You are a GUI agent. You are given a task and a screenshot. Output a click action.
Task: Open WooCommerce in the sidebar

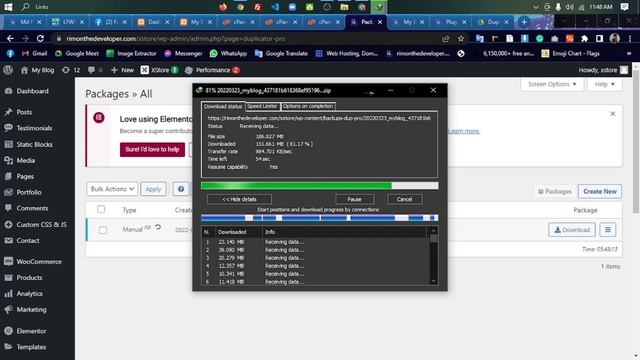click(x=33, y=261)
